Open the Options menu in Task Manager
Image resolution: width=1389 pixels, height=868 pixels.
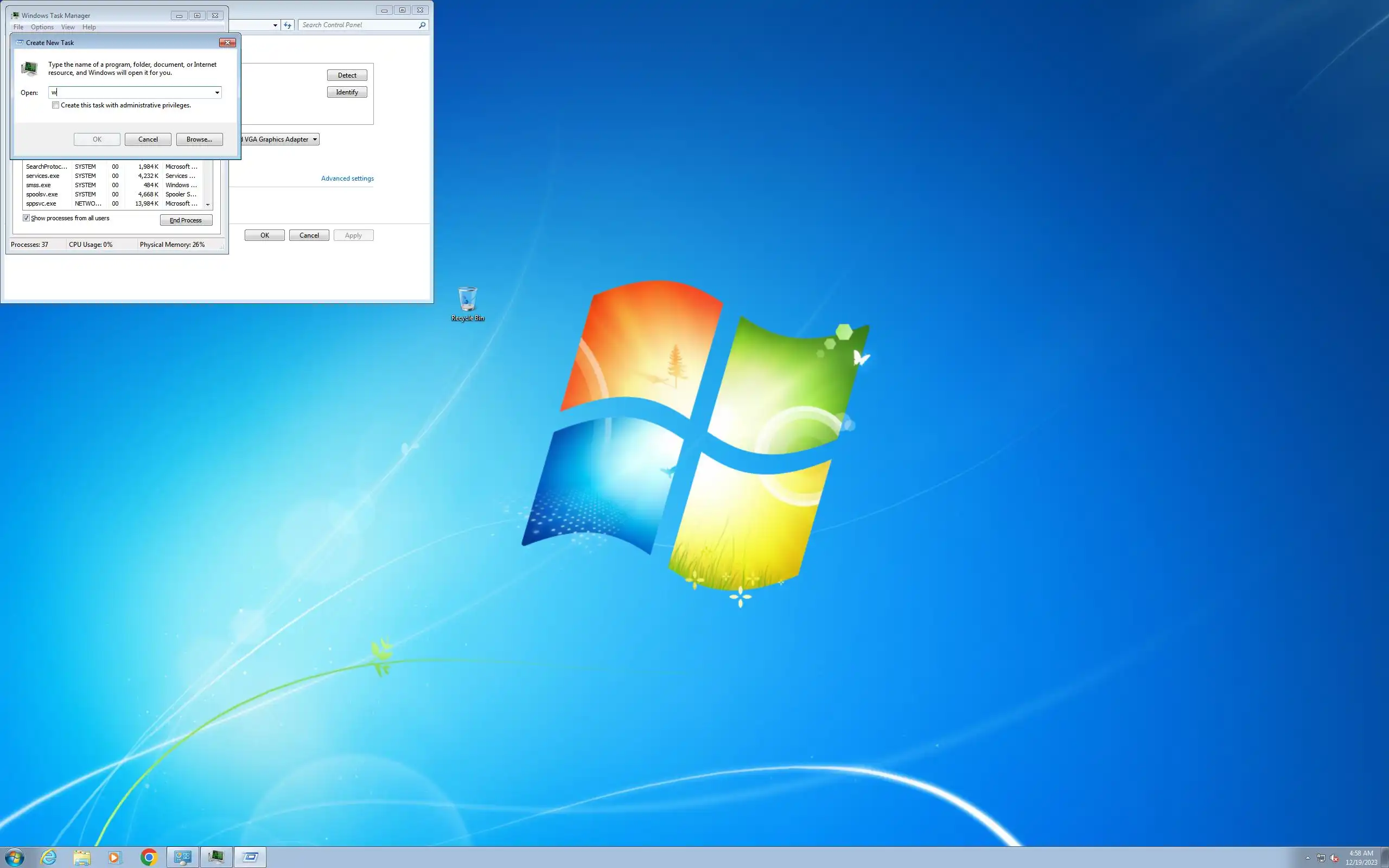pos(42,27)
